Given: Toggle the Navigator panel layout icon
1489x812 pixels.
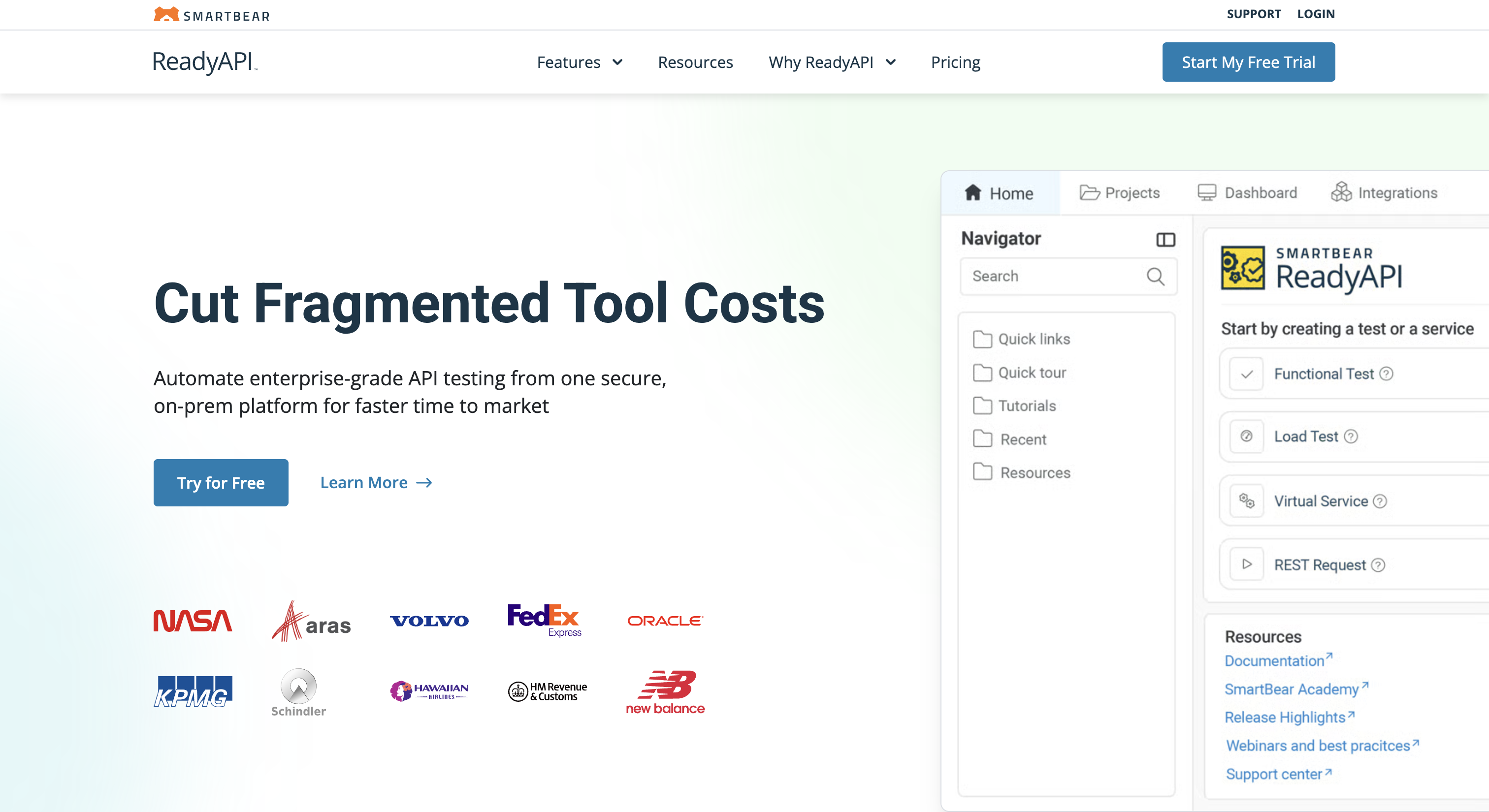Looking at the screenshot, I should point(1165,240).
